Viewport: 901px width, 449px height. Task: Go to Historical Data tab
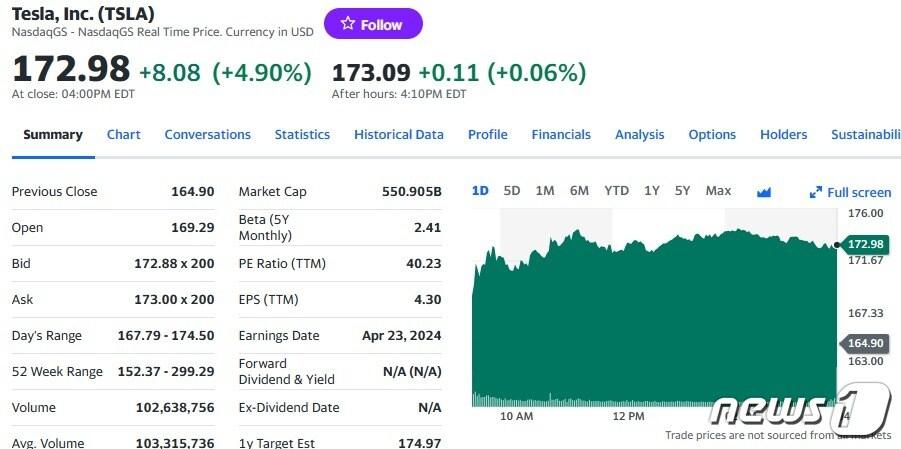coord(398,135)
